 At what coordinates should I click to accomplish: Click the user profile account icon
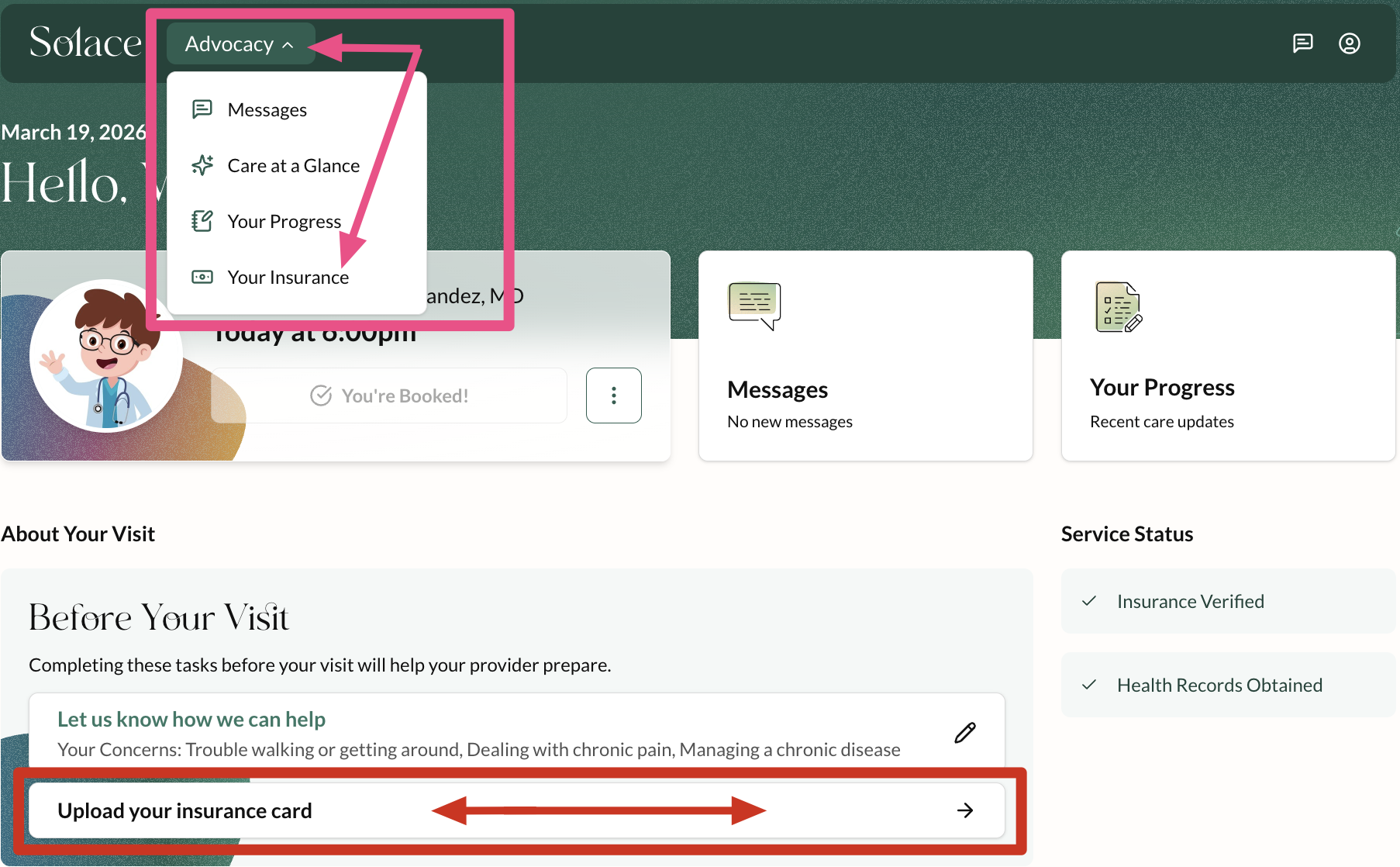[1349, 43]
